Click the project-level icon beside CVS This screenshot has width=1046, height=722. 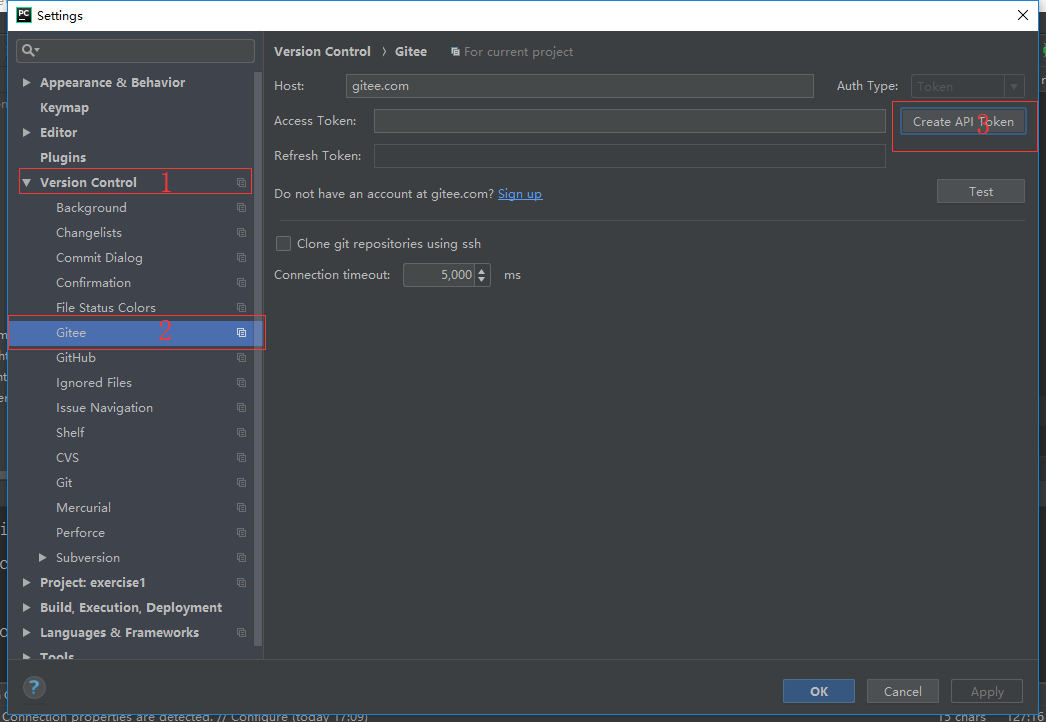click(x=241, y=458)
